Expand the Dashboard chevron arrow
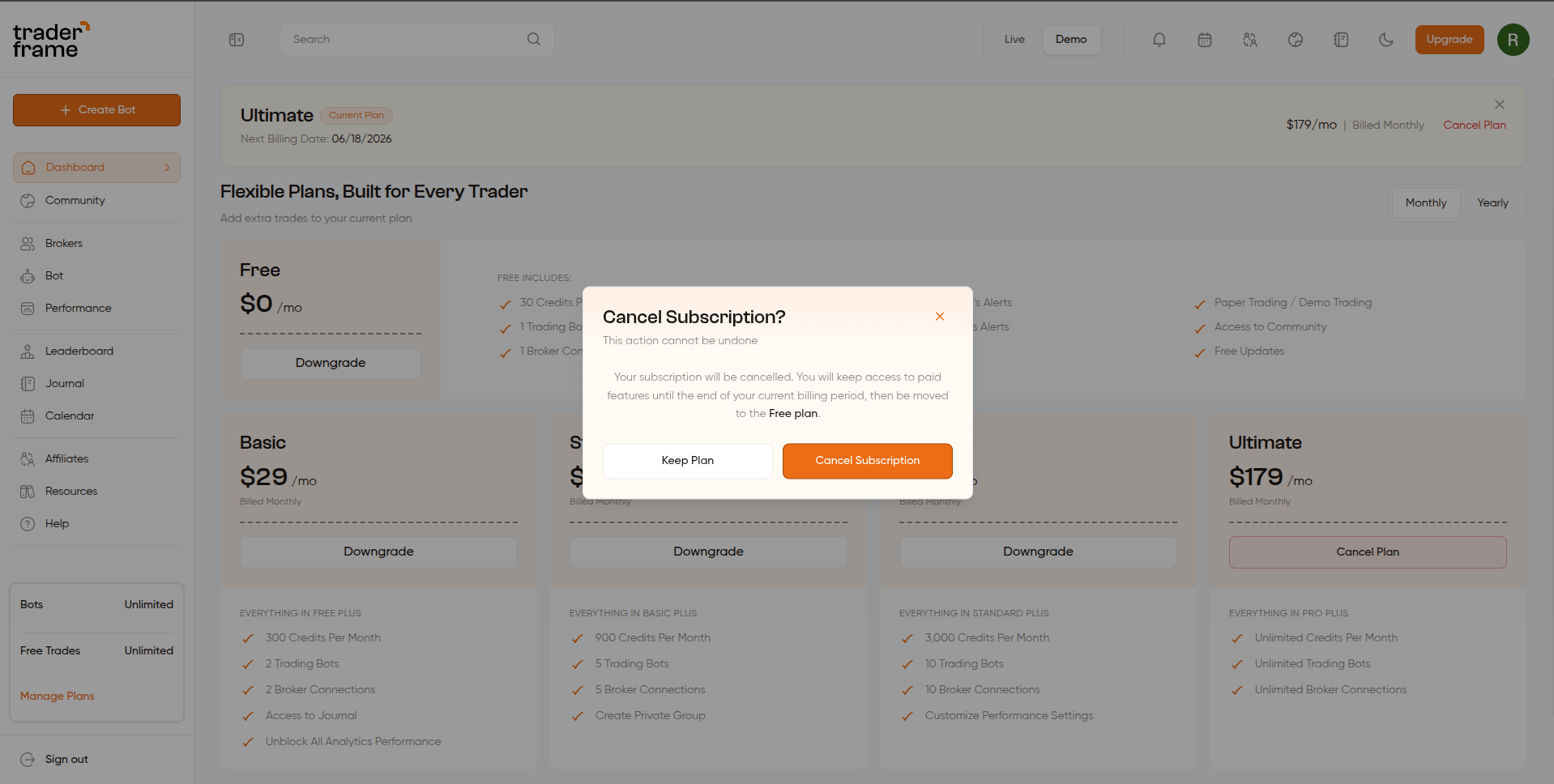 click(167, 168)
